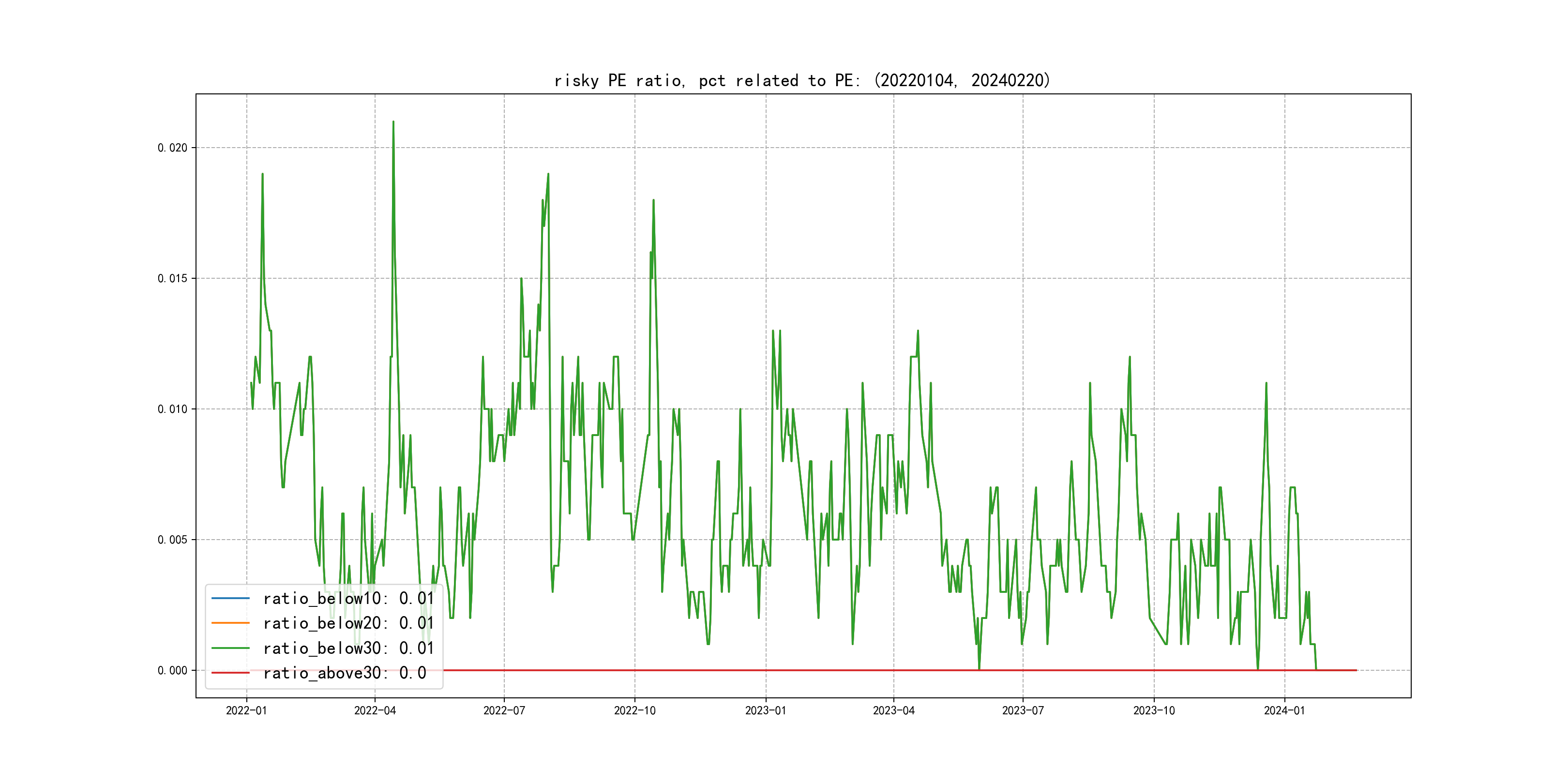Click the 0.020 y-axis tick label
The width and height of the screenshot is (1568, 784).
[172, 148]
